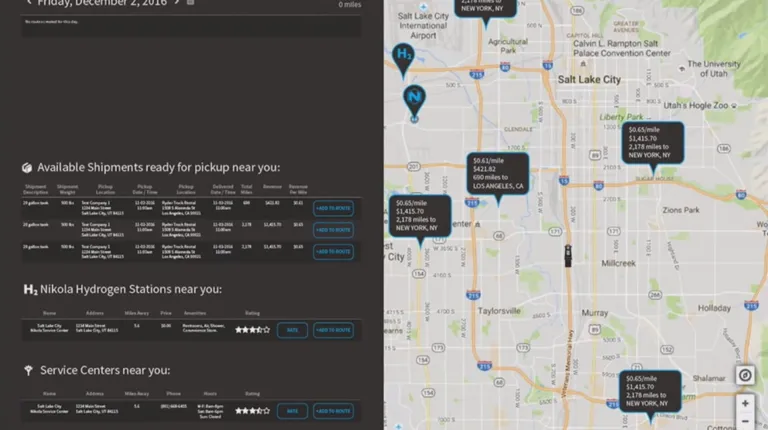Open Los Angeles $421.82 shipment map callout
768x430 pixels.
[x=497, y=174]
